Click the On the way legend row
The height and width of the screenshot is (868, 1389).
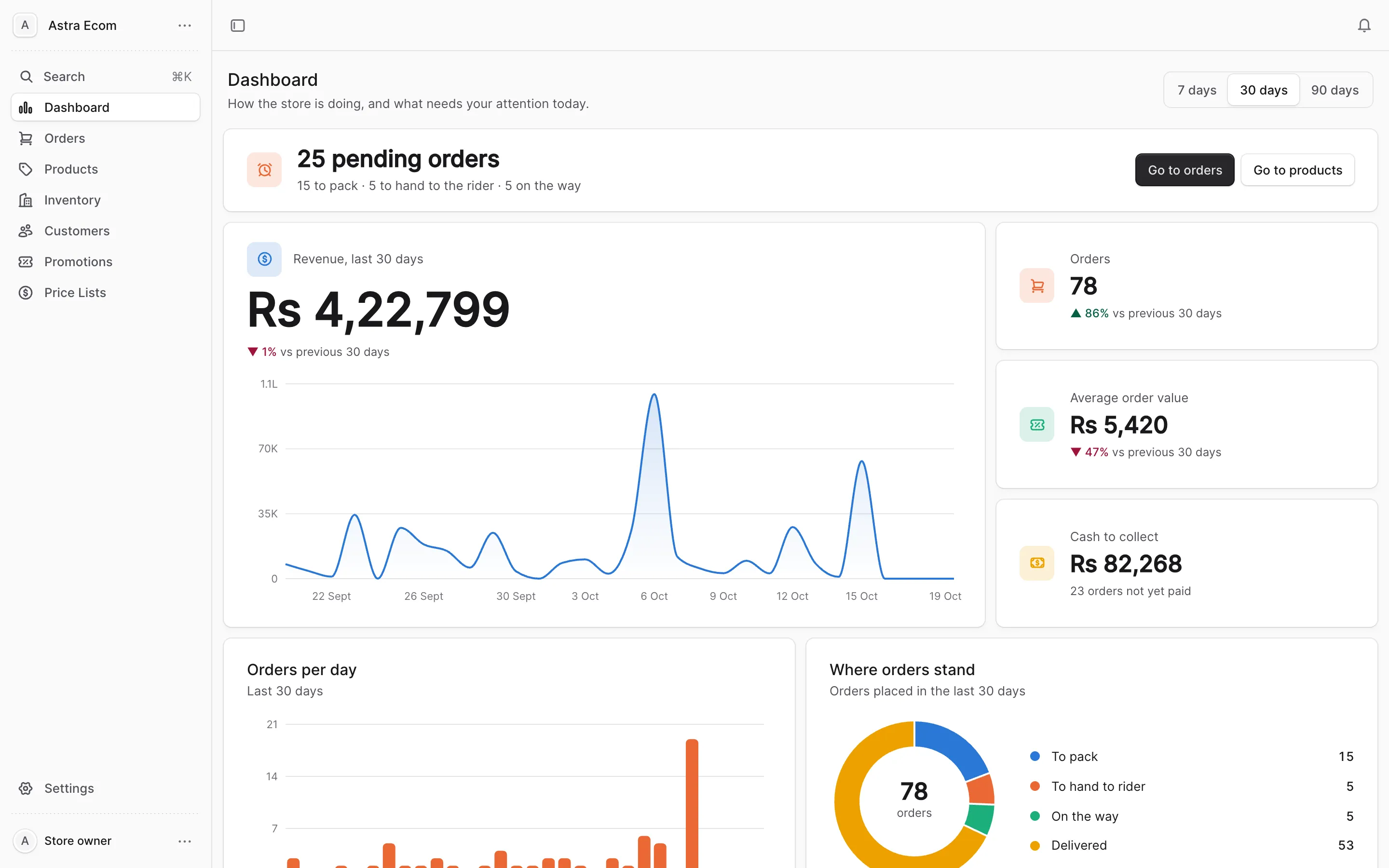click(1192, 816)
